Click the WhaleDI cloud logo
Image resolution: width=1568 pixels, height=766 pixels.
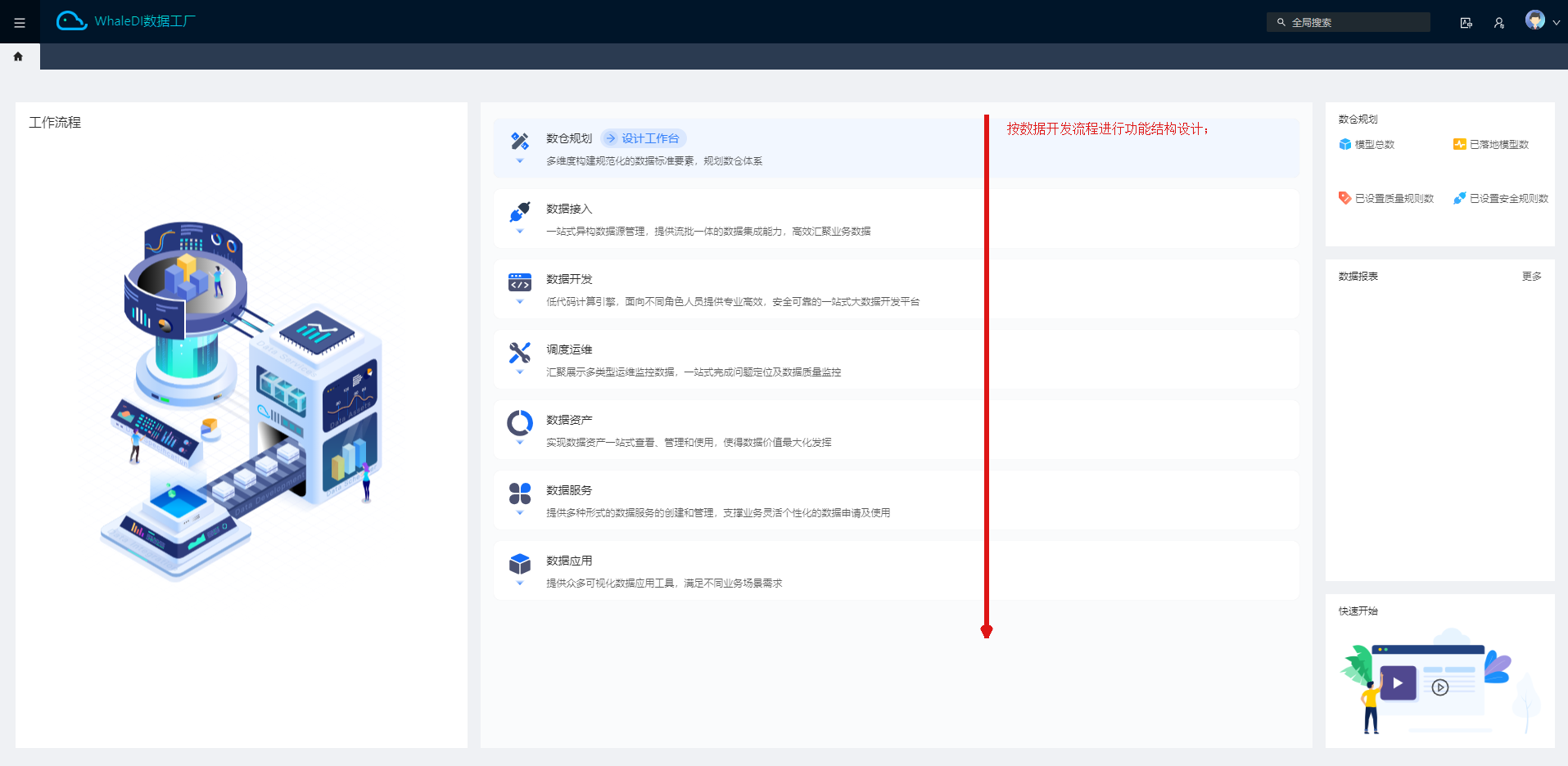(71, 21)
